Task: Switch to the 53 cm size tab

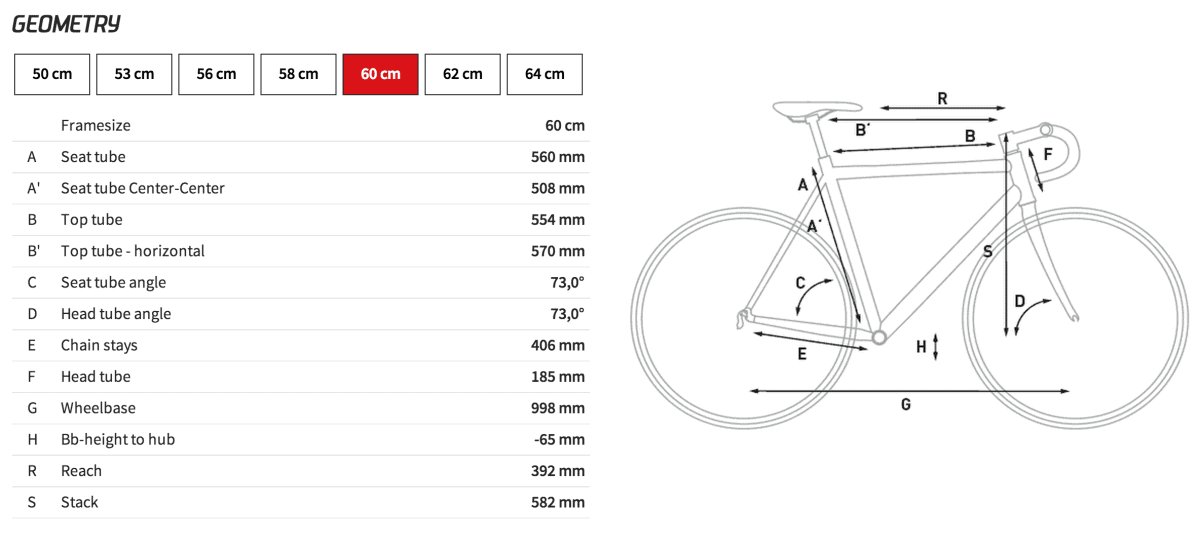Action: 134,74
